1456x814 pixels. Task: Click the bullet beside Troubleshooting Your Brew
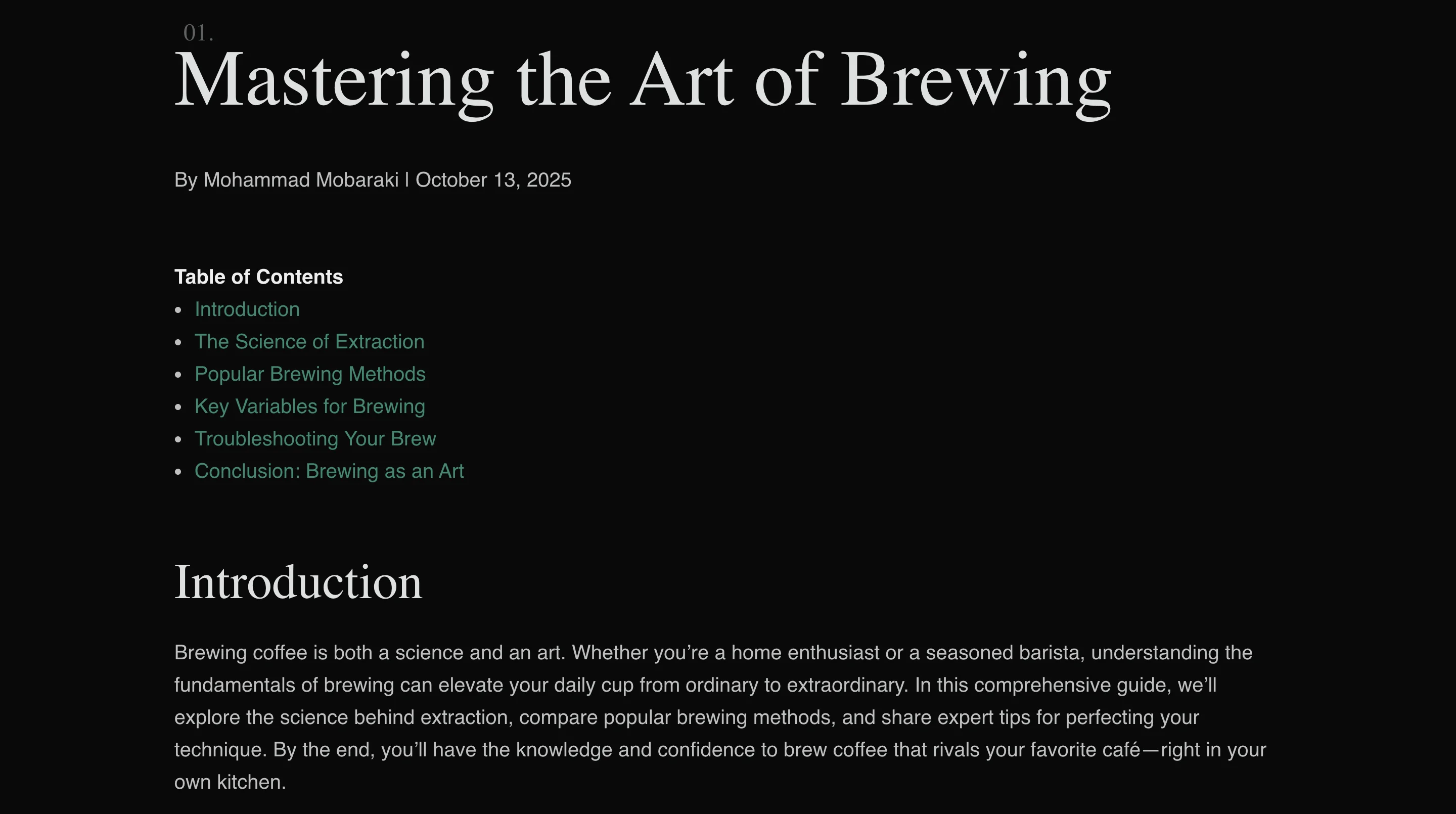(x=178, y=439)
